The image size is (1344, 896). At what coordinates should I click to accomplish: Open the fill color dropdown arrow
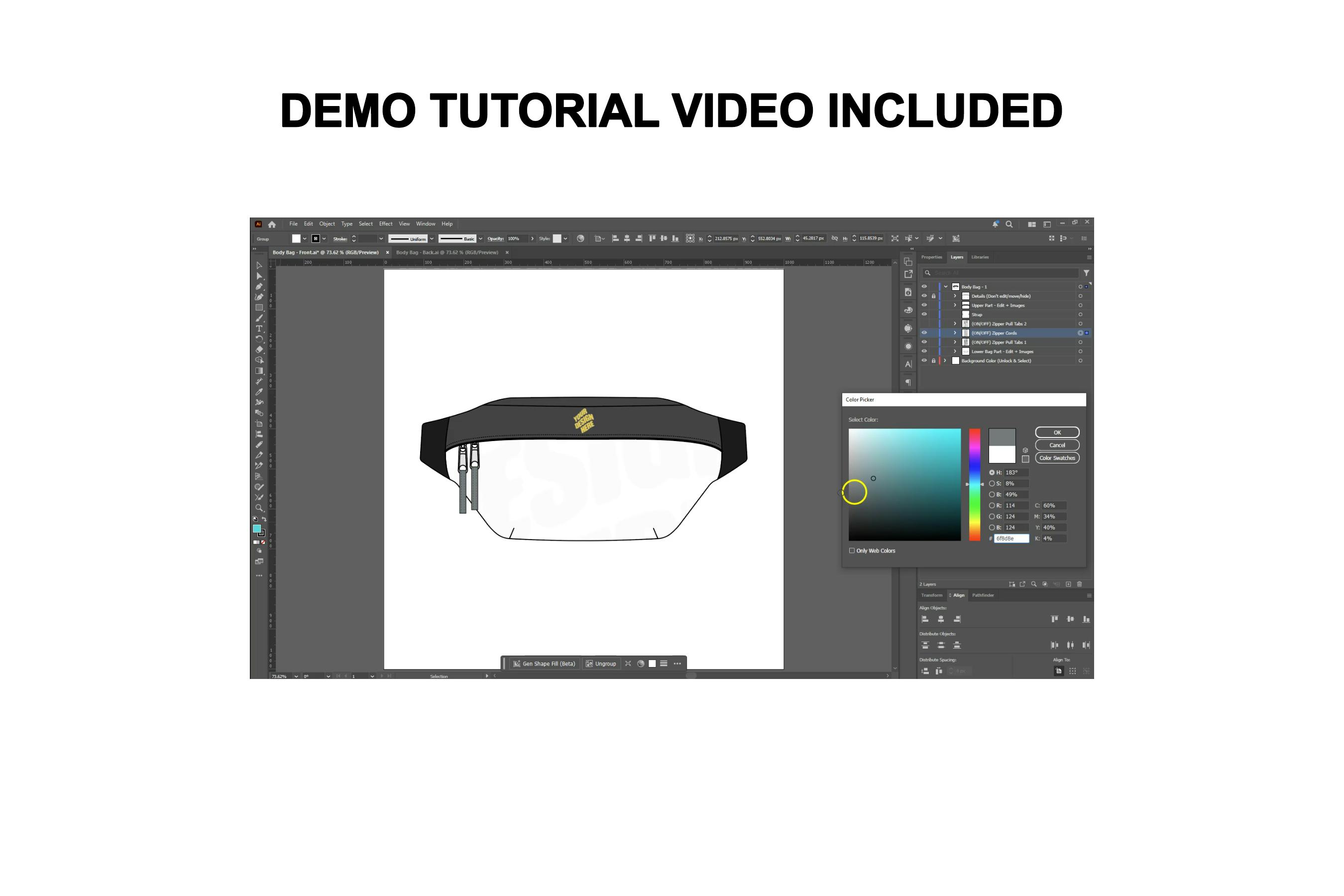[x=305, y=239]
